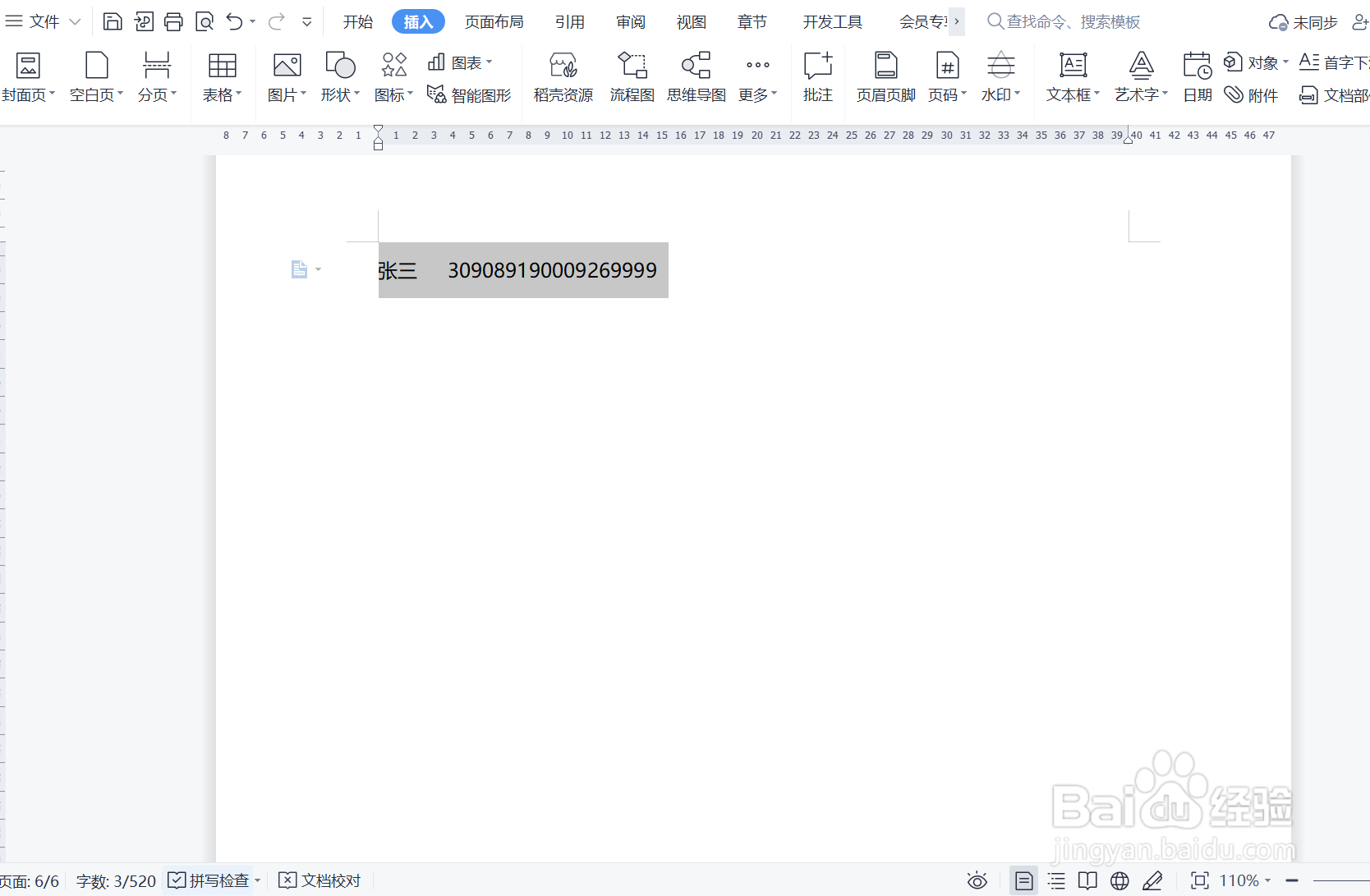Image resolution: width=1370 pixels, height=896 pixels.
Task: Insert a blank page (空白页)
Action: (x=96, y=77)
